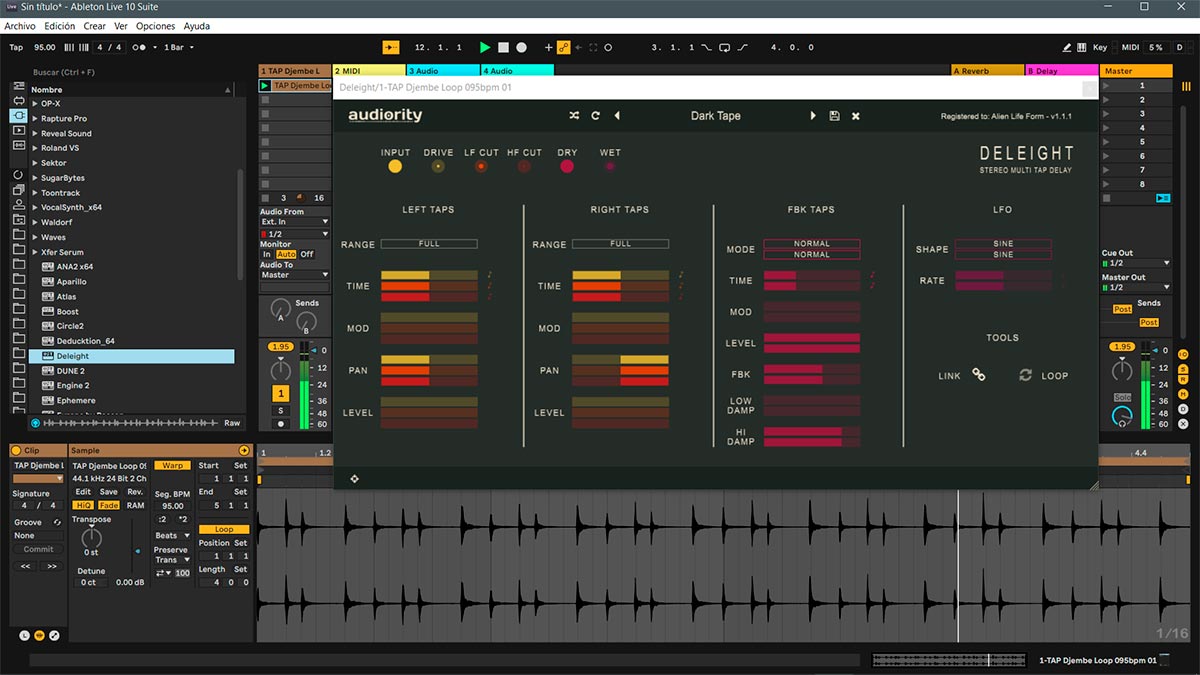
Task: Open the Ver menu
Action: coord(121,26)
